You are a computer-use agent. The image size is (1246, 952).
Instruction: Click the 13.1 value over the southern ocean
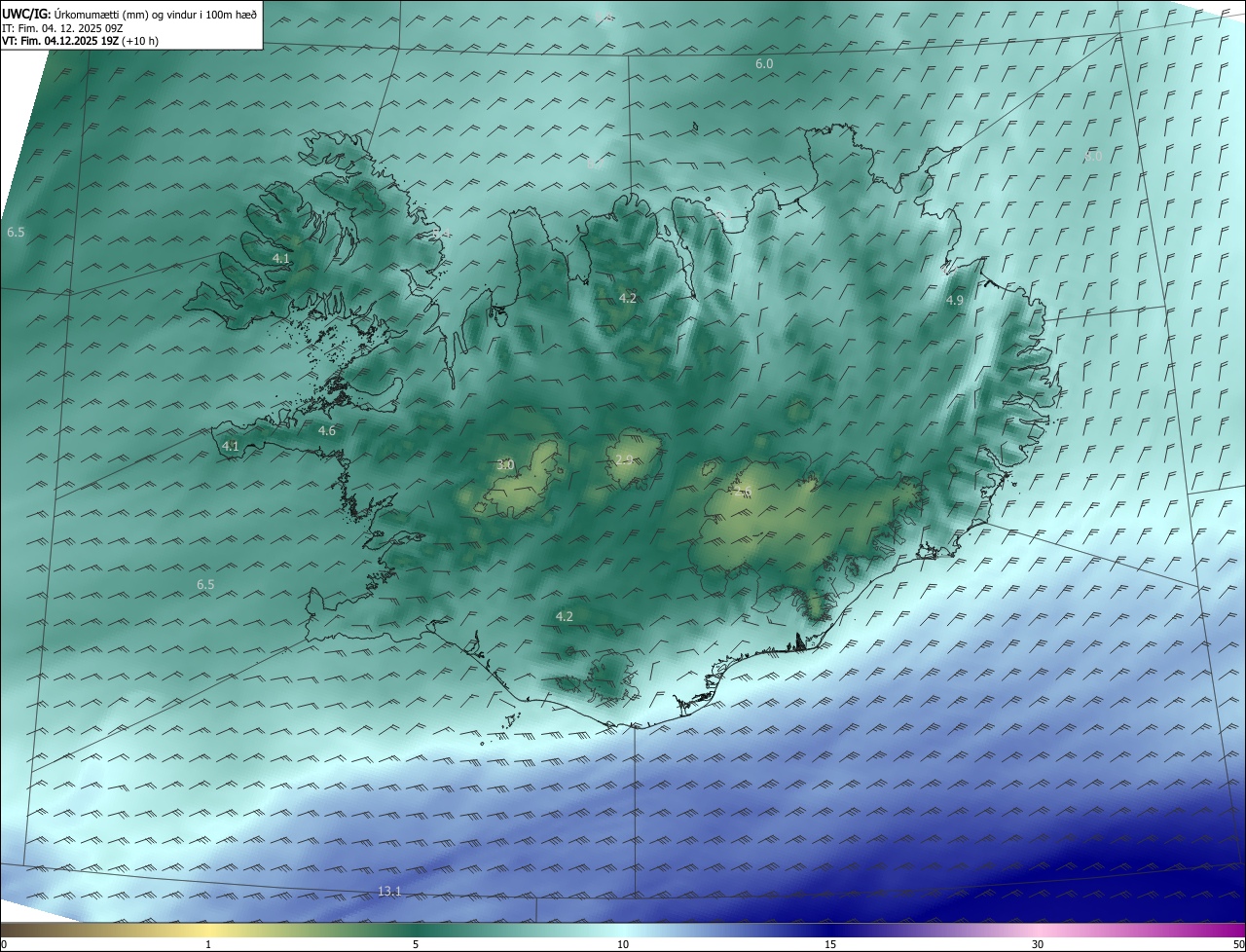pos(389,891)
